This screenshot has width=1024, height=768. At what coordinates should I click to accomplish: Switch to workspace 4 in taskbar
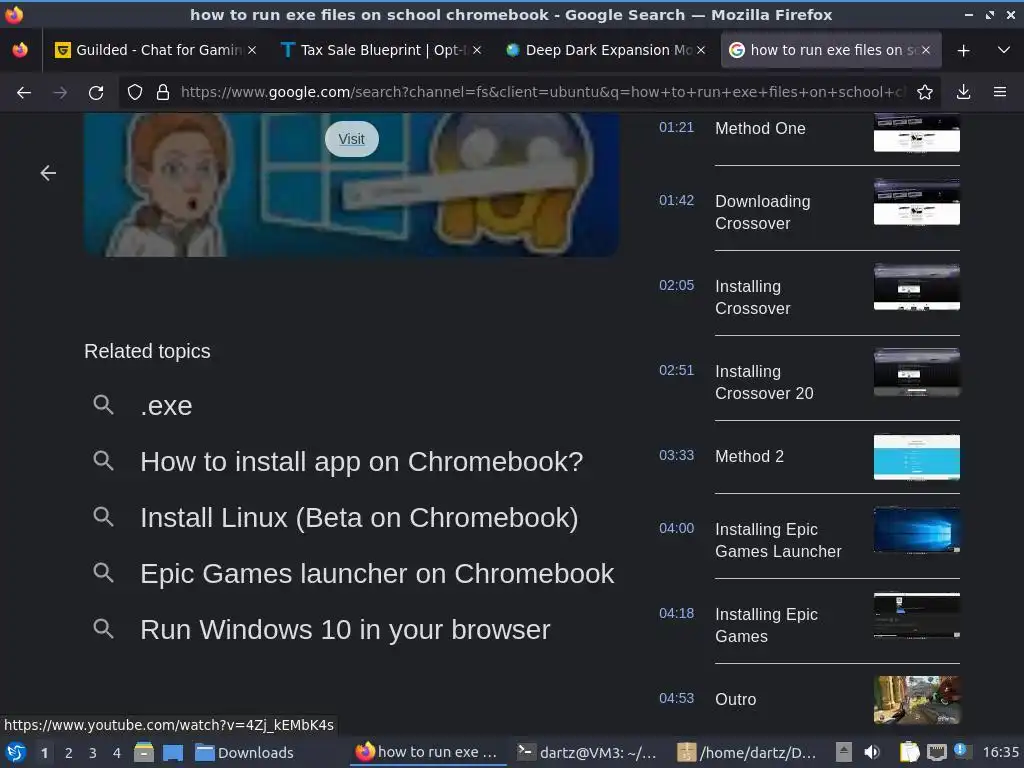(x=117, y=753)
